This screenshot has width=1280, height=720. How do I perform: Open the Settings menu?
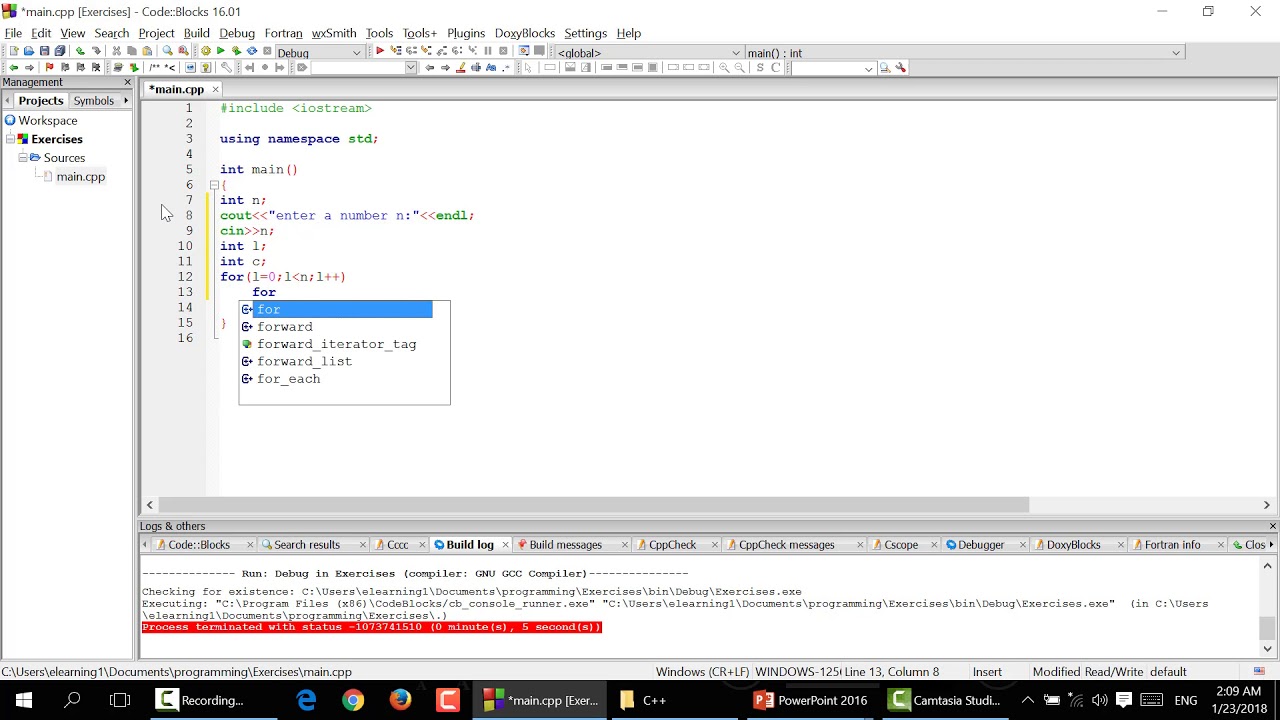(x=585, y=33)
